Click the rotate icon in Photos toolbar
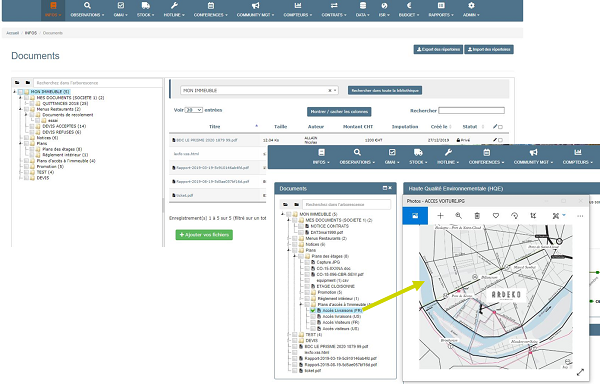 pyautogui.click(x=515, y=216)
